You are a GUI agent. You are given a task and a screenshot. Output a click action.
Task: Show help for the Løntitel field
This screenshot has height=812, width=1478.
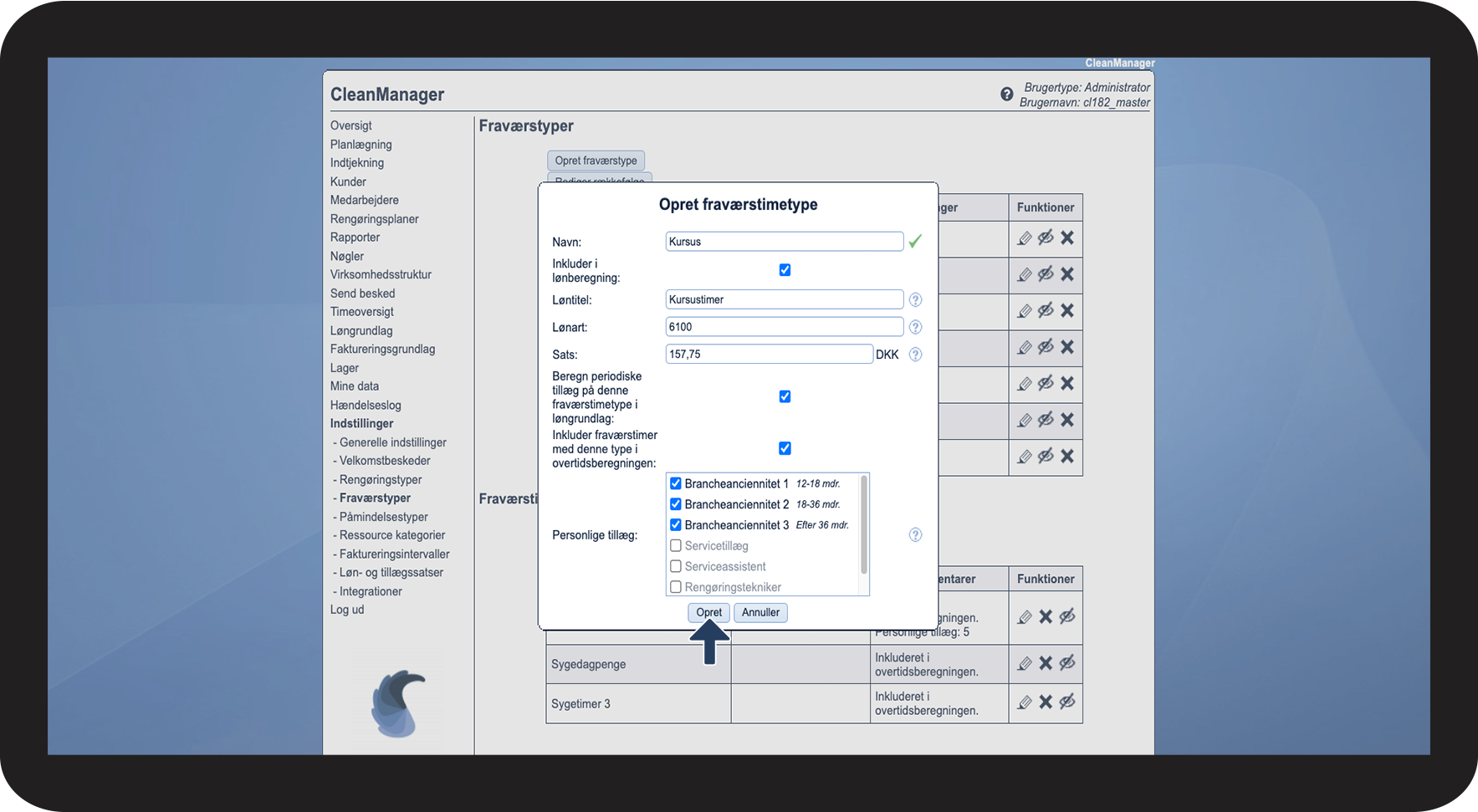[915, 299]
